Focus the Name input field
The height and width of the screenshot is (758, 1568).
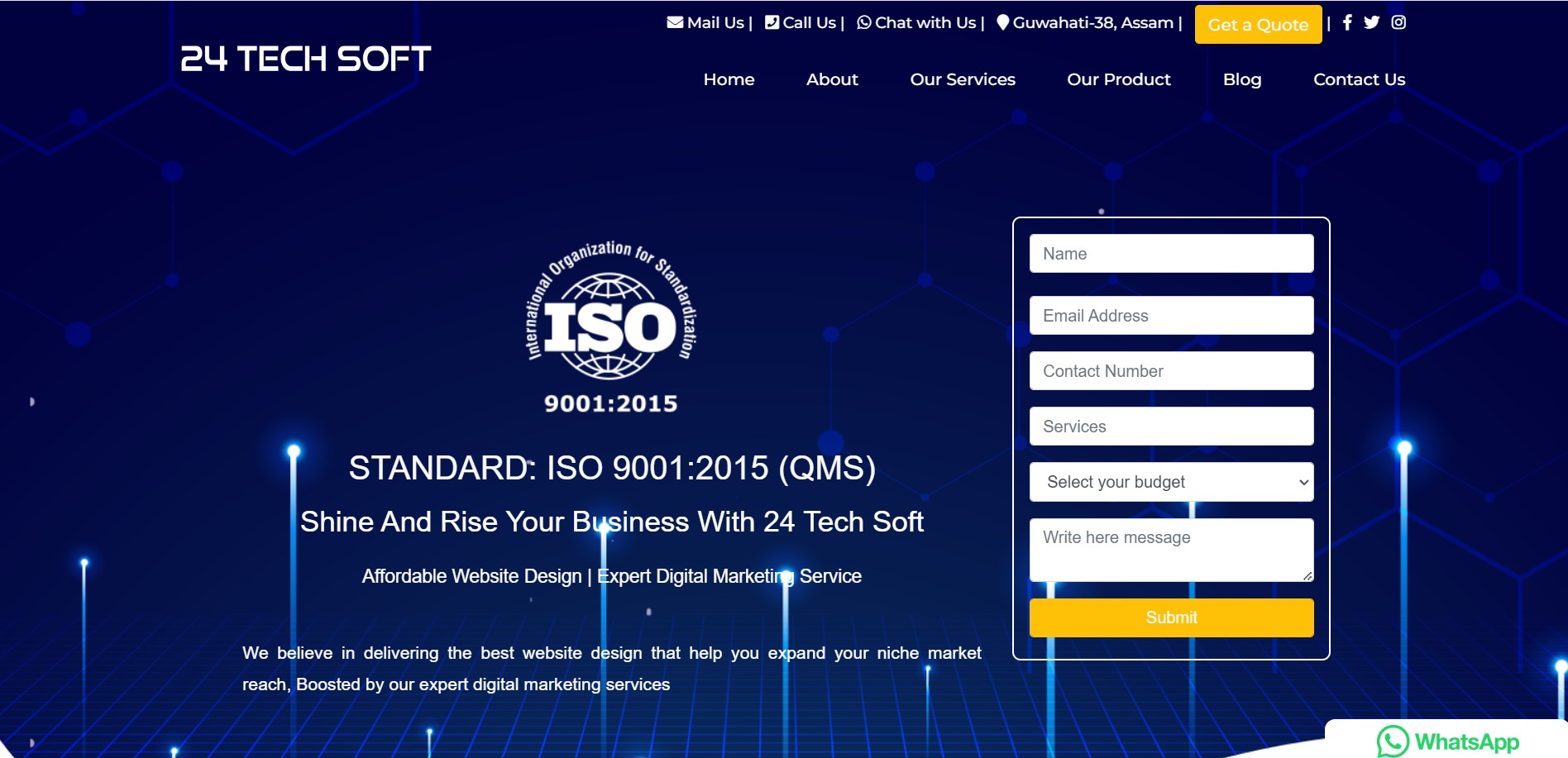pos(1171,253)
